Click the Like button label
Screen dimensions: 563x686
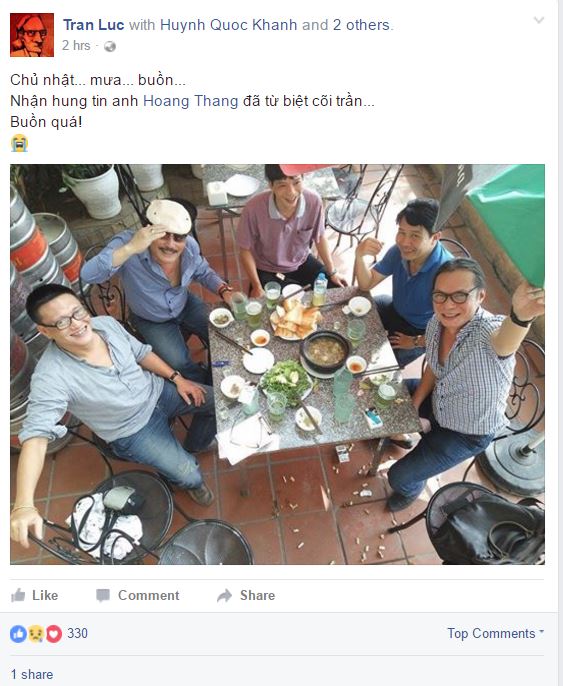click(x=45, y=595)
